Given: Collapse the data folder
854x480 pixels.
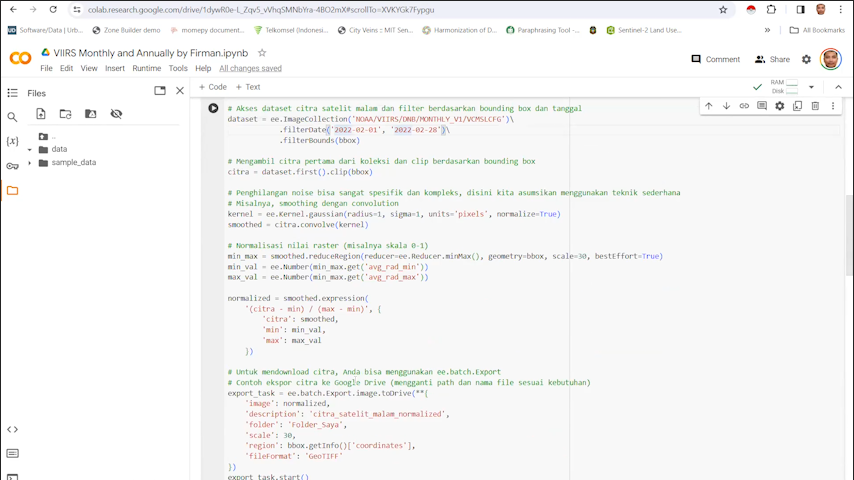Looking at the screenshot, I should click(x=30, y=149).
